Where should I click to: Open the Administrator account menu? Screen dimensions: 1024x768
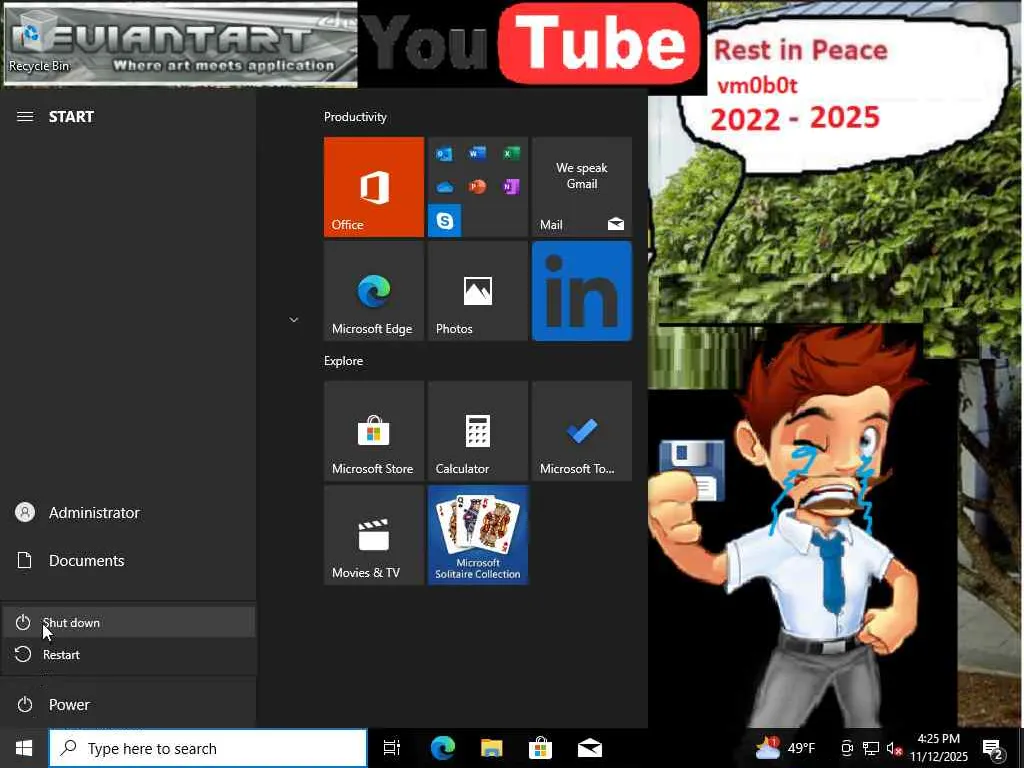pos(128,513)
